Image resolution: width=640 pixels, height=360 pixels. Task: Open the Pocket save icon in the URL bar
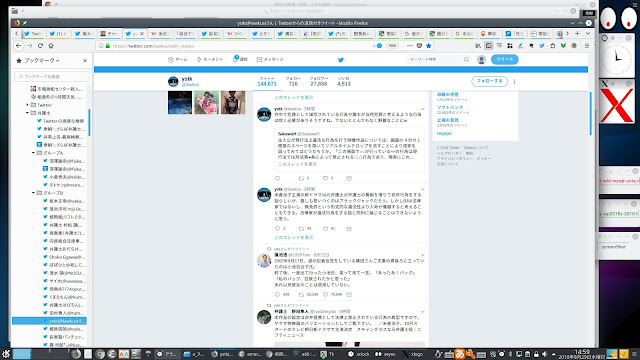coord(419,46)
